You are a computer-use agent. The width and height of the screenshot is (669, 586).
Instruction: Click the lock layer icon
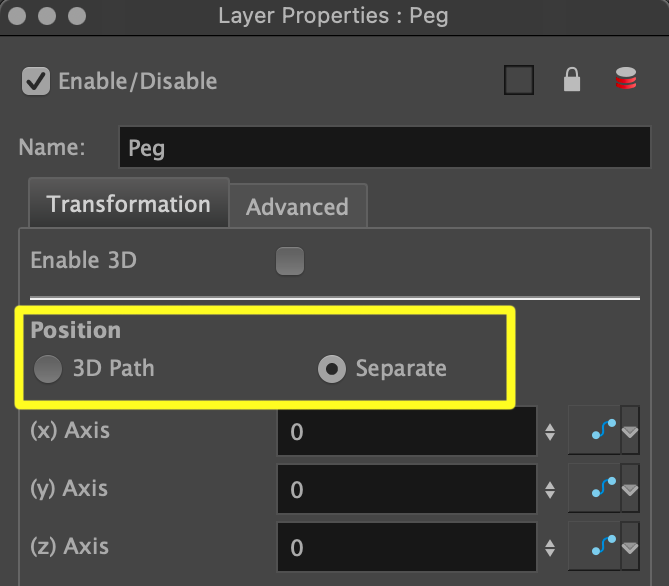pos(572,81)
